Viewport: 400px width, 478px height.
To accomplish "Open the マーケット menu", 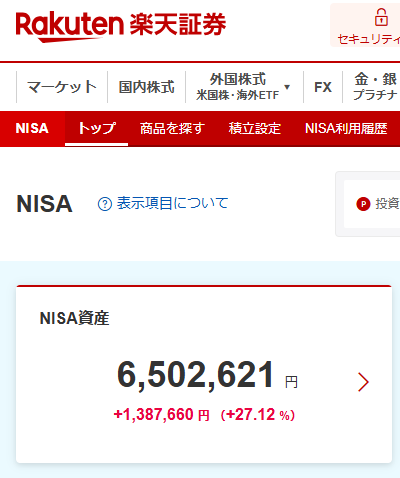I will (62, 87).
